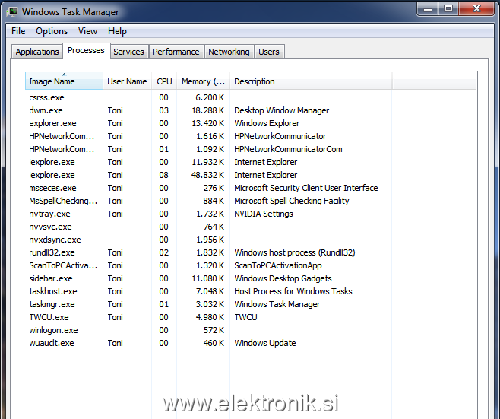Open the View menu

(x=88, y=31)
